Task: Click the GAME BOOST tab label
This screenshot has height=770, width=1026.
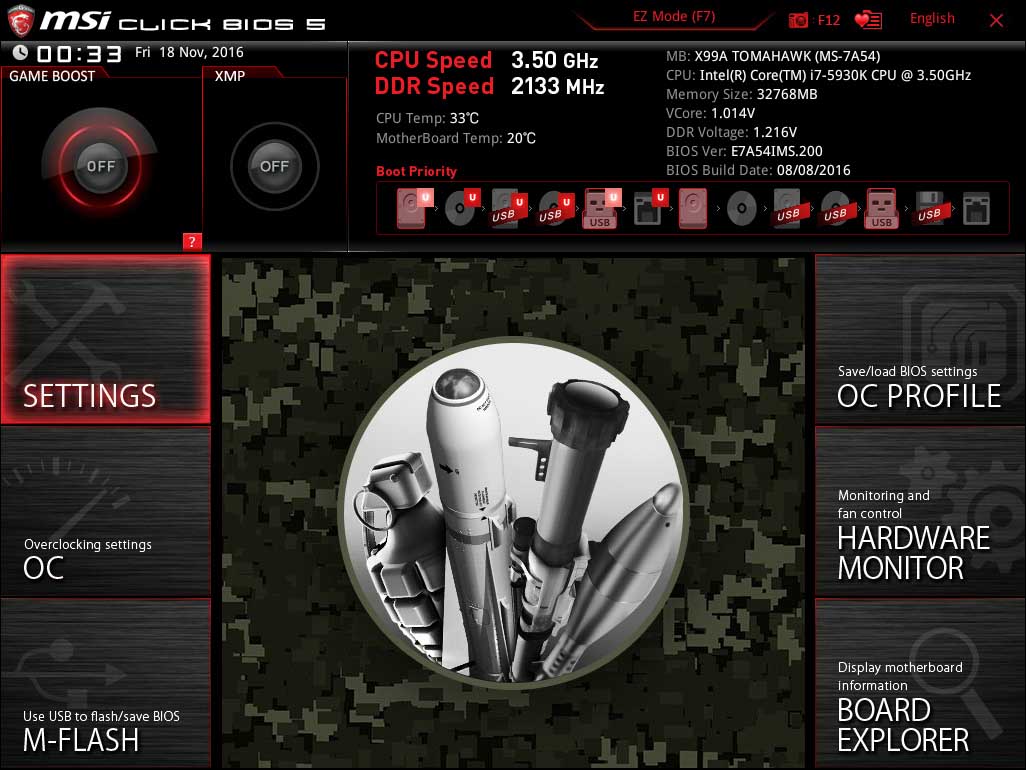Action: pos(52,76)
